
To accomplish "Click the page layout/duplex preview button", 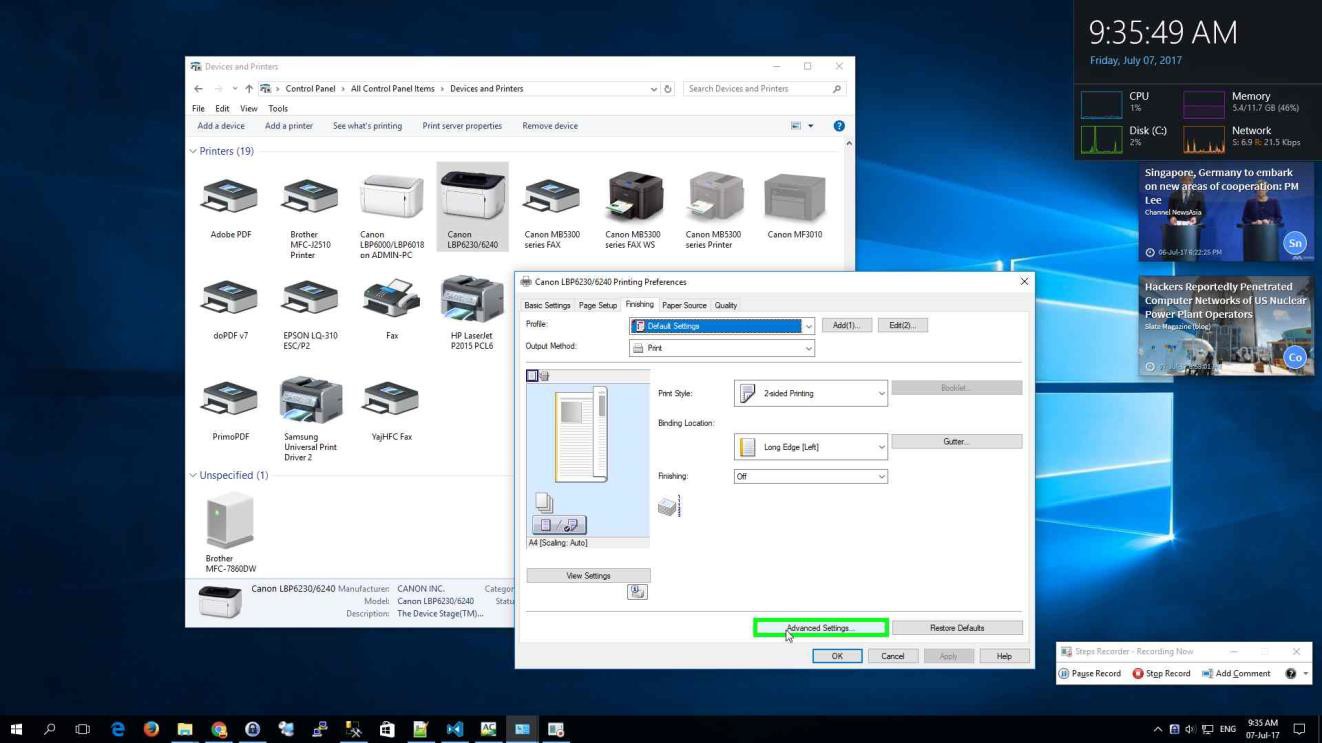I will point(559,525).
